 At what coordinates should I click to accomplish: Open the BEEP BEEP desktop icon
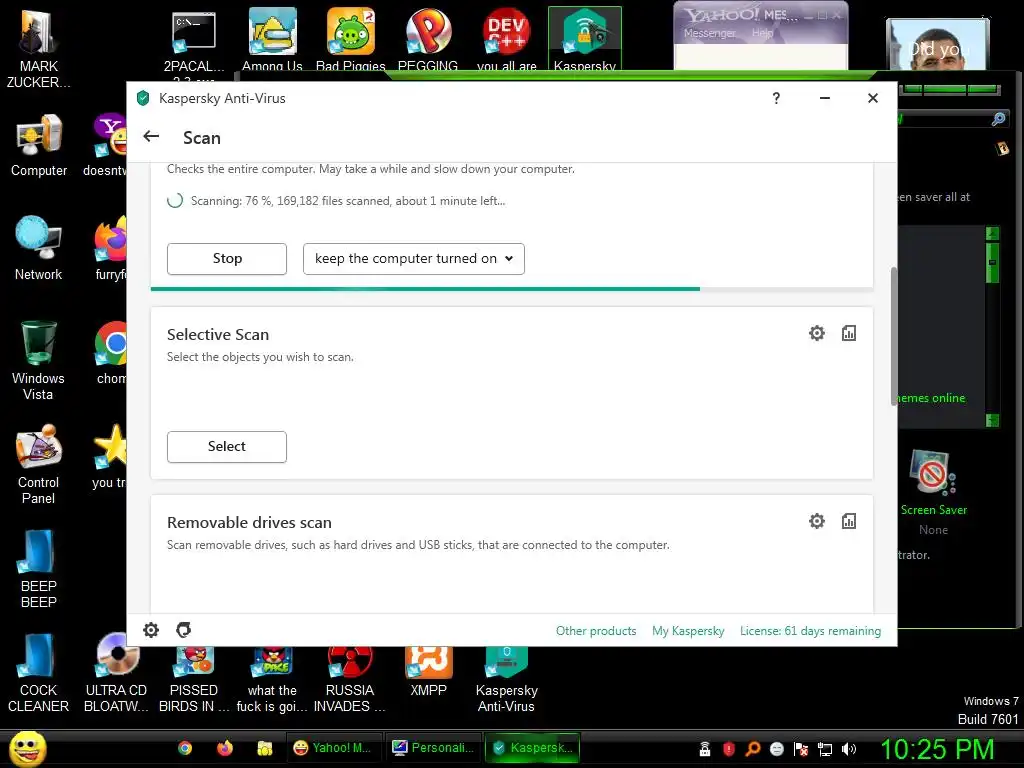click(38, 569)
